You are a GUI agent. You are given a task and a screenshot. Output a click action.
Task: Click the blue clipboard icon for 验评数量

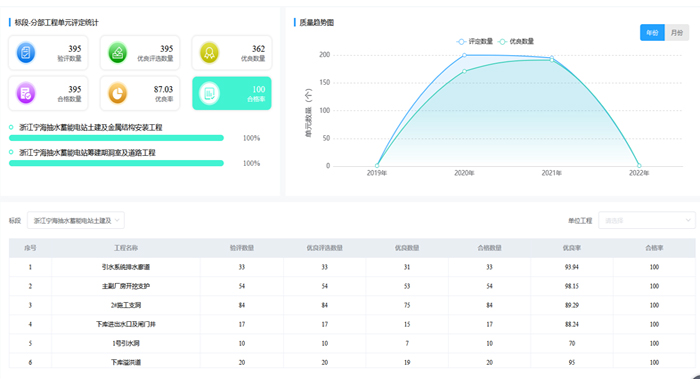click(x=26, y=53)
